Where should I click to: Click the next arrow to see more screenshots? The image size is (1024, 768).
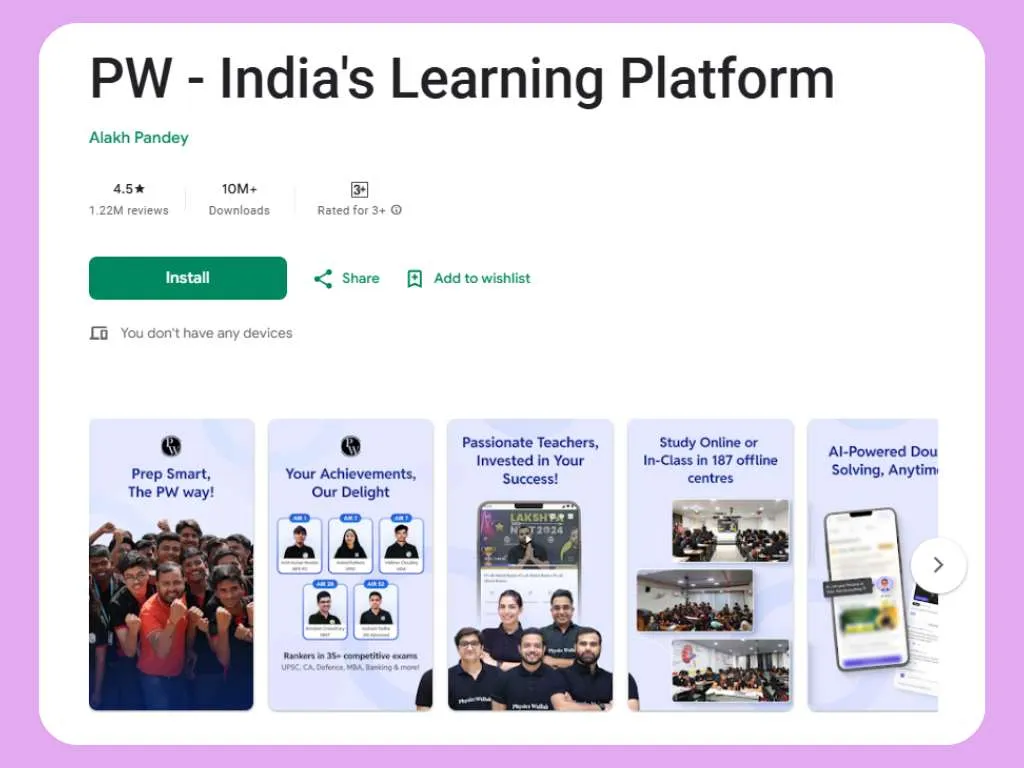point(939,565)
